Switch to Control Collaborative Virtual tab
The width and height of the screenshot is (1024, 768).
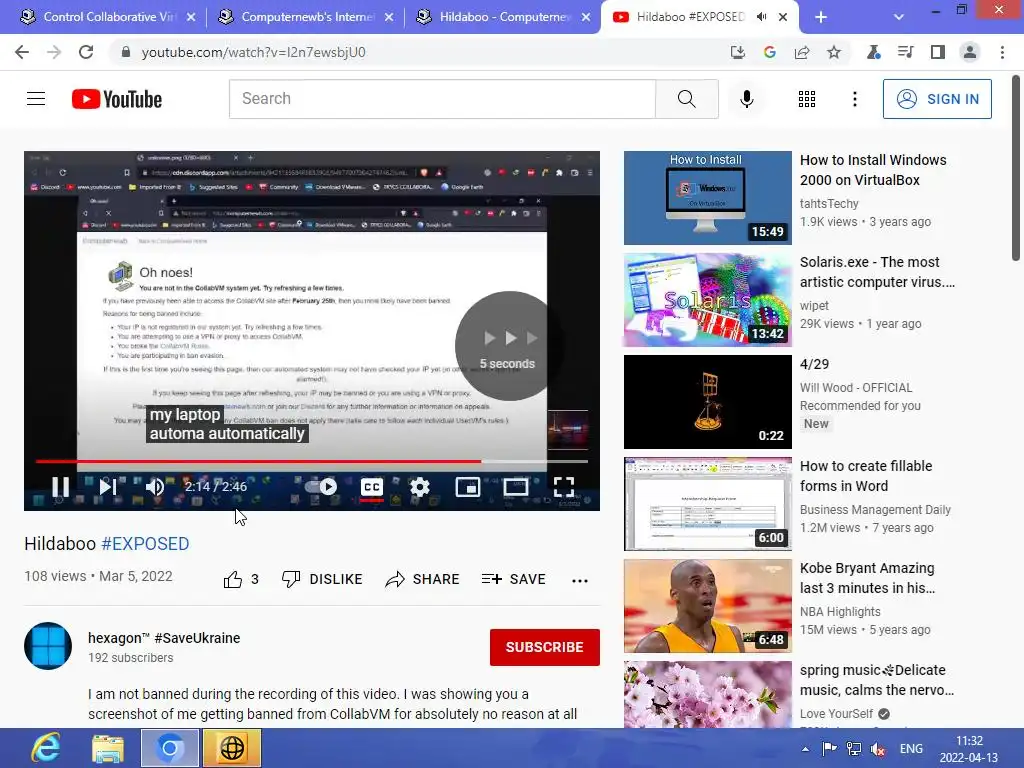(106, 17)
